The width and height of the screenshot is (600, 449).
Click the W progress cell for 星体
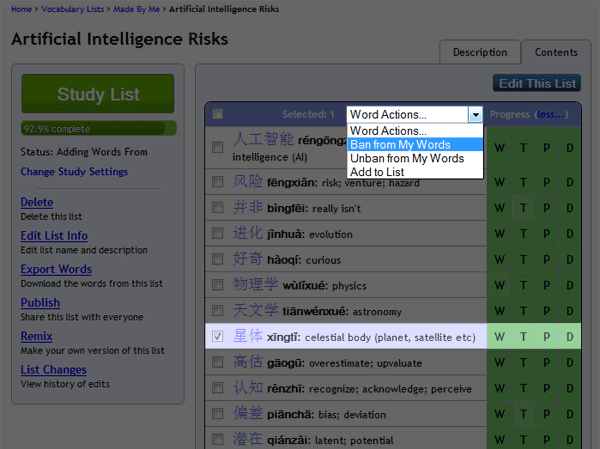500,337
